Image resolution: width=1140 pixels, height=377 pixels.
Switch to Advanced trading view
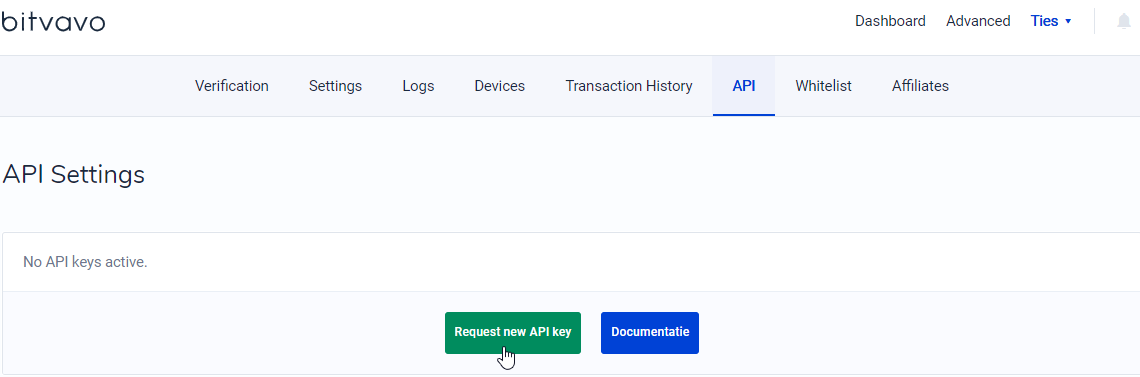click(x=978, y=21)
